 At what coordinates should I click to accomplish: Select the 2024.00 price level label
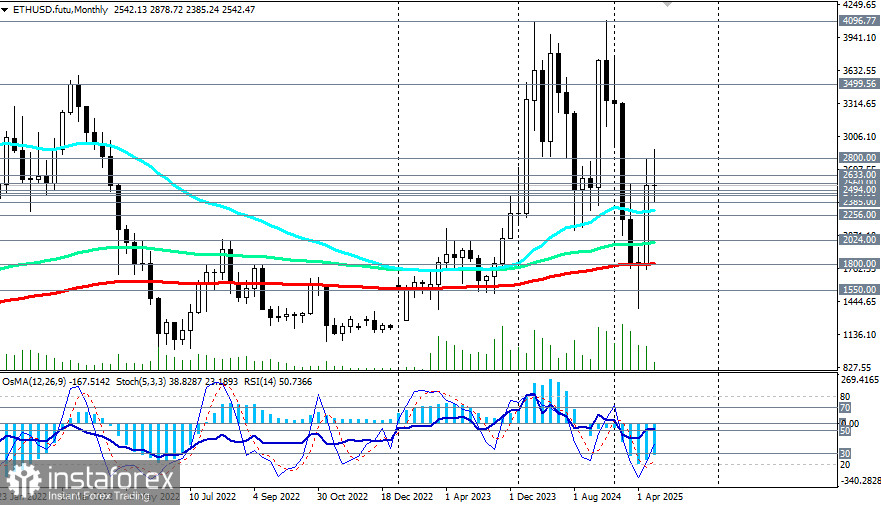(859, 240)
